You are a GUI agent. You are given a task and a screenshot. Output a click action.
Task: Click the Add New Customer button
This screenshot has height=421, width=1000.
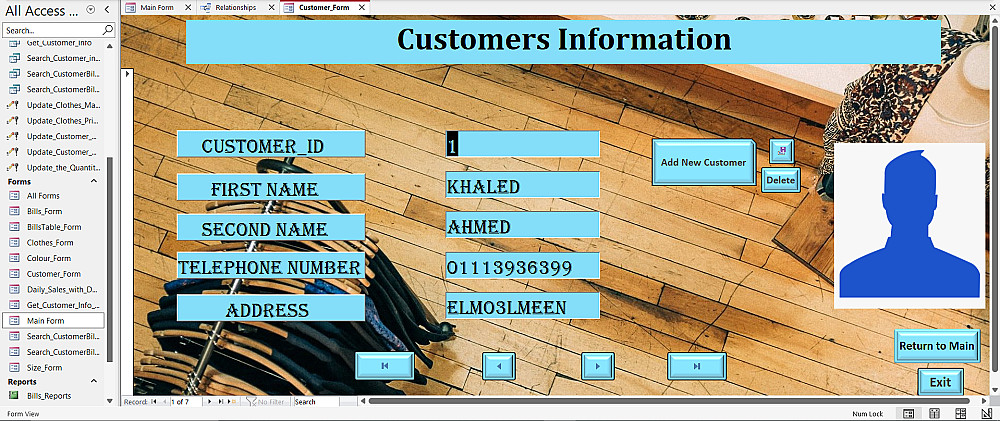click(703, 163)
